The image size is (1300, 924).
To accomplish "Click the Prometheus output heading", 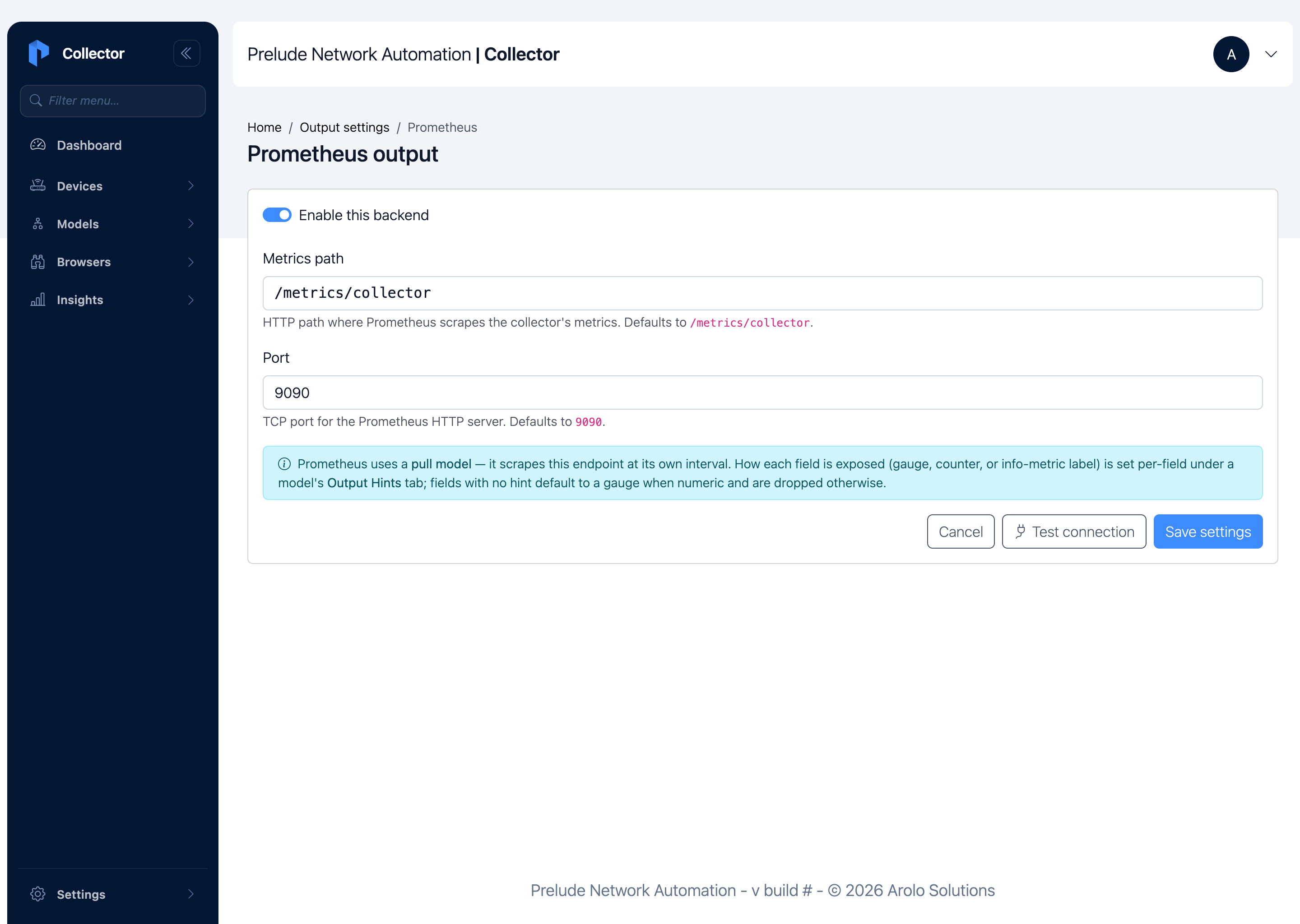I will coord(343,153).
